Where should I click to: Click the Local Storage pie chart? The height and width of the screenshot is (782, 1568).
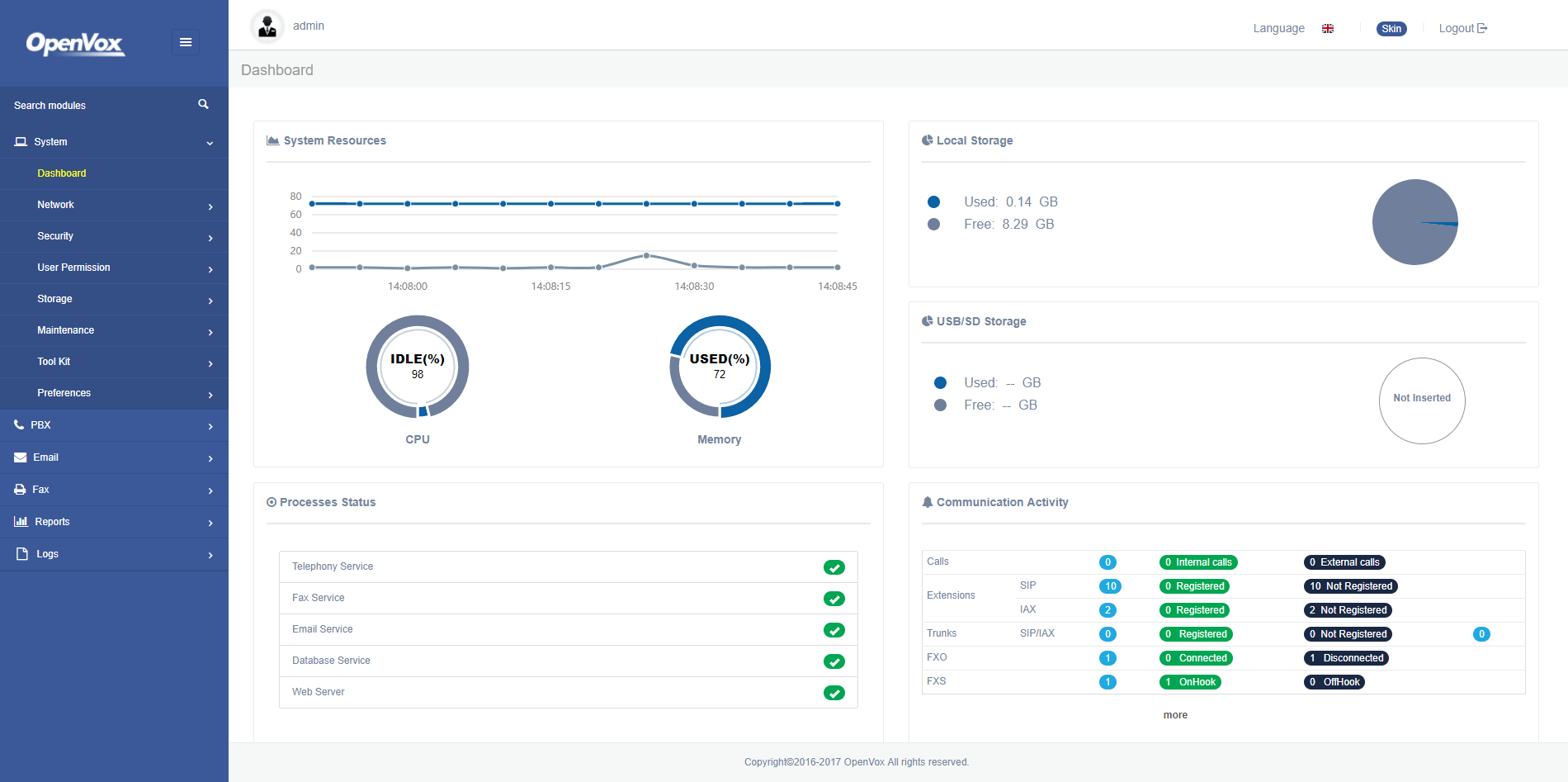[x=1415, y=222]
